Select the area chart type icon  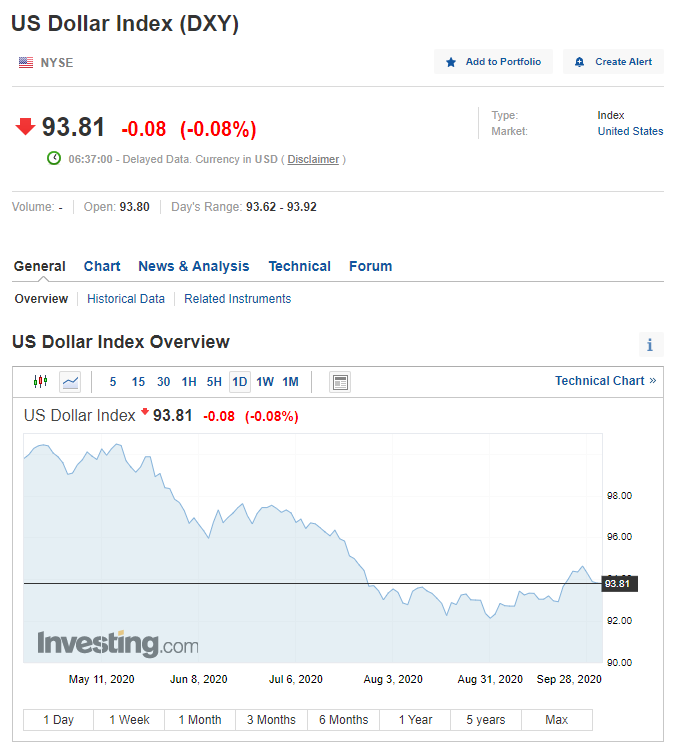(x=70, y=381)
